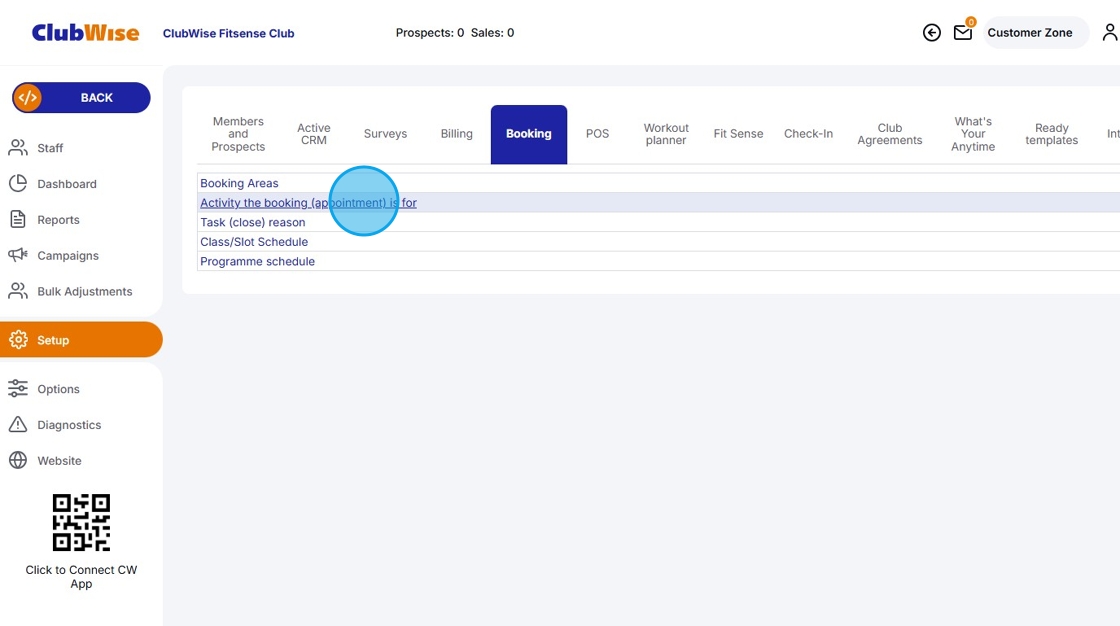Switch to Surveys tab

385,134
